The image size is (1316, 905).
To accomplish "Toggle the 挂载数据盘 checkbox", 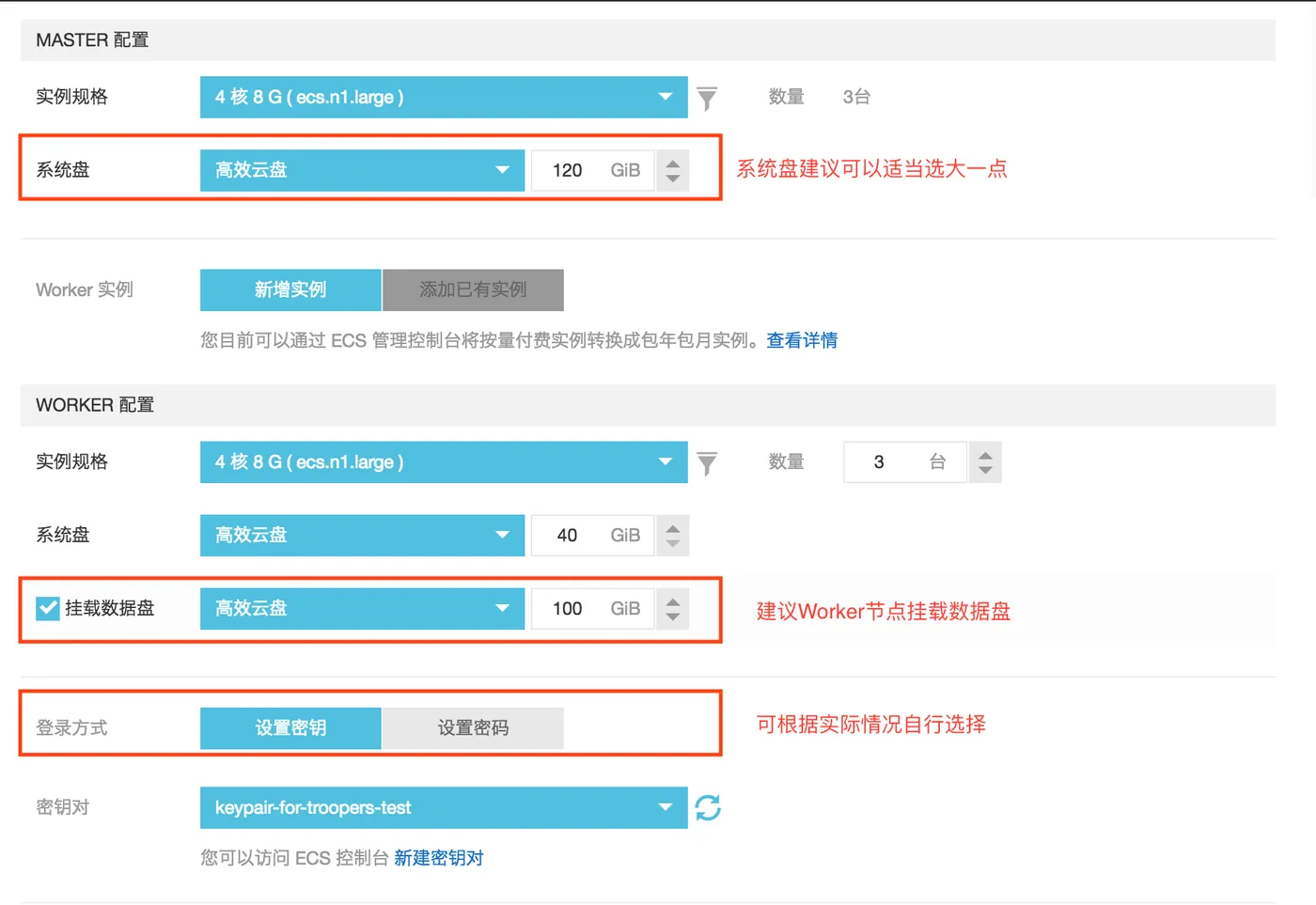I will tap(48, 608).
